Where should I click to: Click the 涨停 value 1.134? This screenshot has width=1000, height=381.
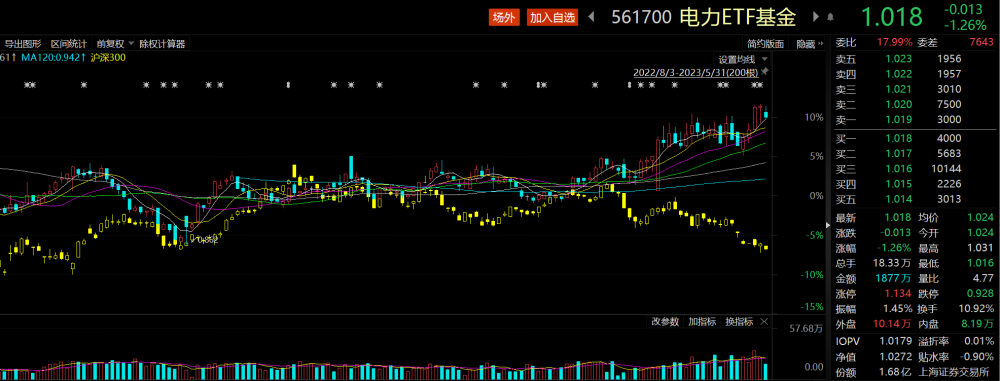pos(898,294)
